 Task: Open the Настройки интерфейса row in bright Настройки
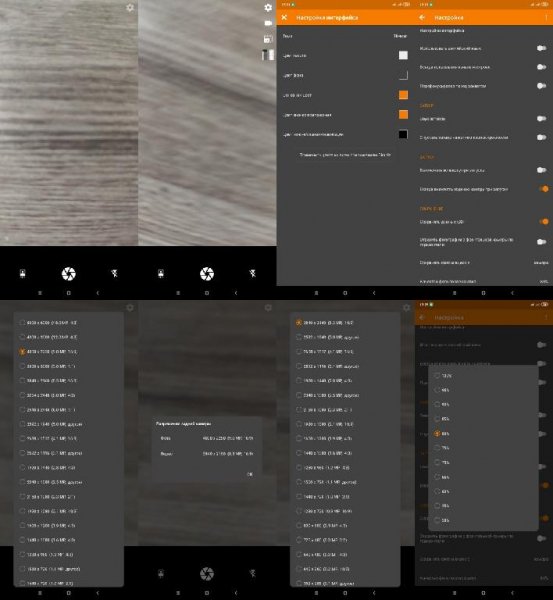click(x=484, y=31)
